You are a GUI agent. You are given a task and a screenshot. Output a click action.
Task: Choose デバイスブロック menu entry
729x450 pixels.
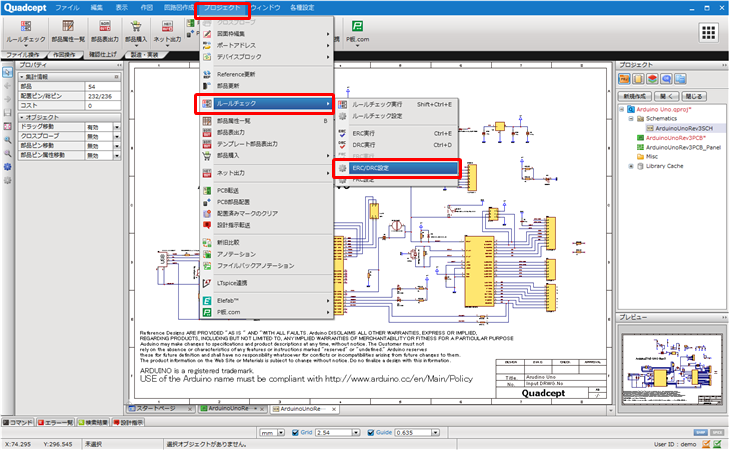pyautogui.click(x=267, y=57)
